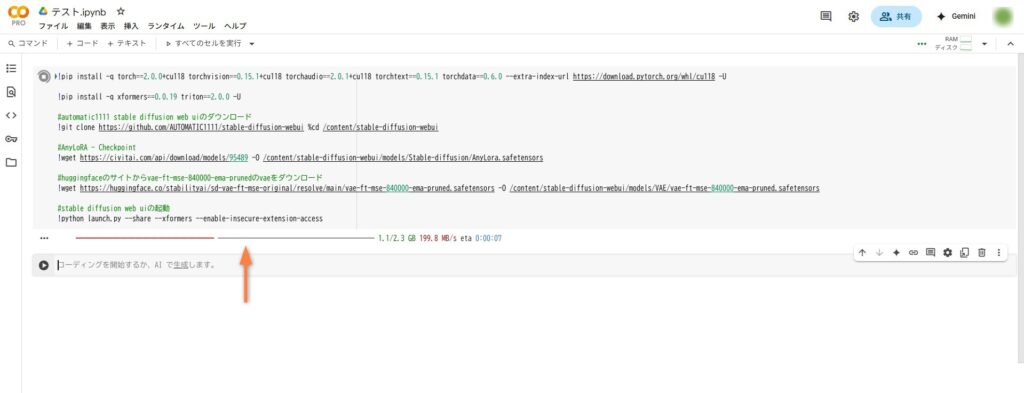Click the /content/stable-diffusion-webui path after %cd

pos(381,127)
